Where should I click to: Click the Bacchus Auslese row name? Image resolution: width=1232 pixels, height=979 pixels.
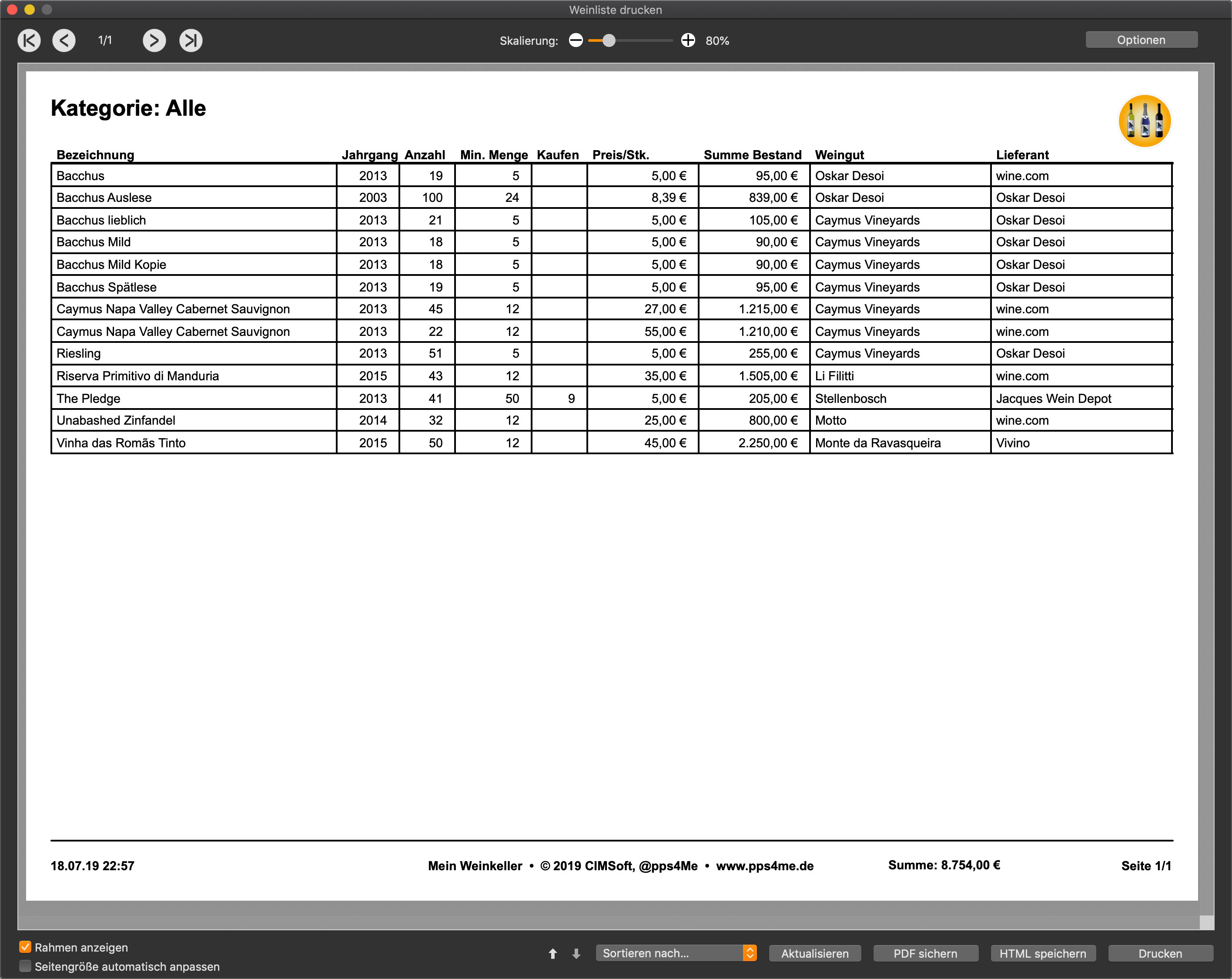(x=104, y=198)
